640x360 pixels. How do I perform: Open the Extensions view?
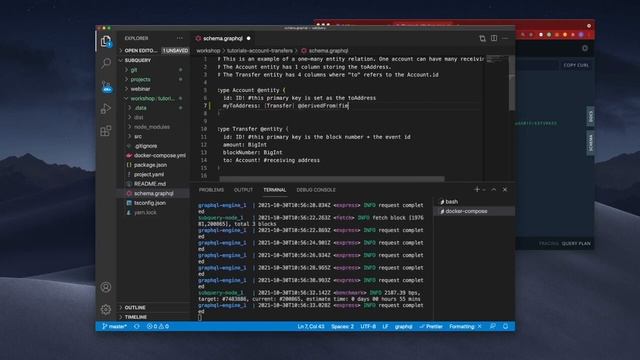click(x=106, y=131)
